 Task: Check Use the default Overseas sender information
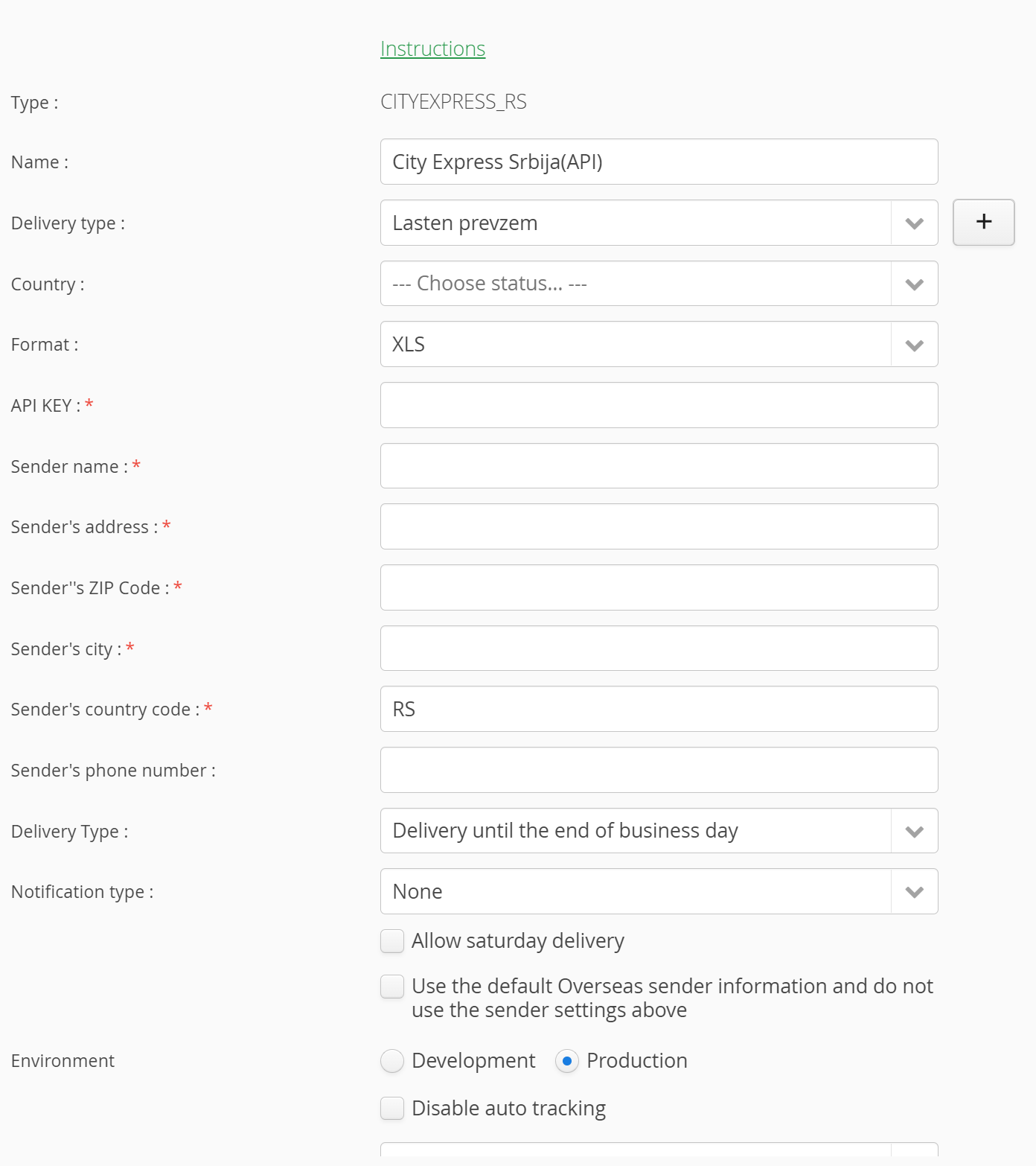392,987
